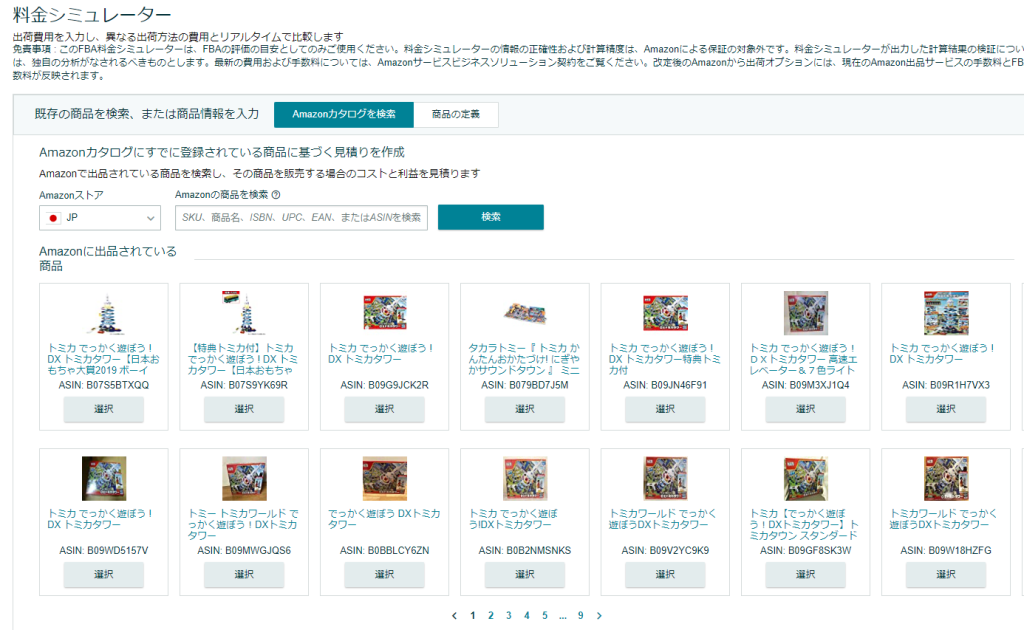Viewport: 1024px width, 630px height.
Task: Select the product with ASIN B07S9YK69R
Action: pyautogui.click(x=244, y=409)
